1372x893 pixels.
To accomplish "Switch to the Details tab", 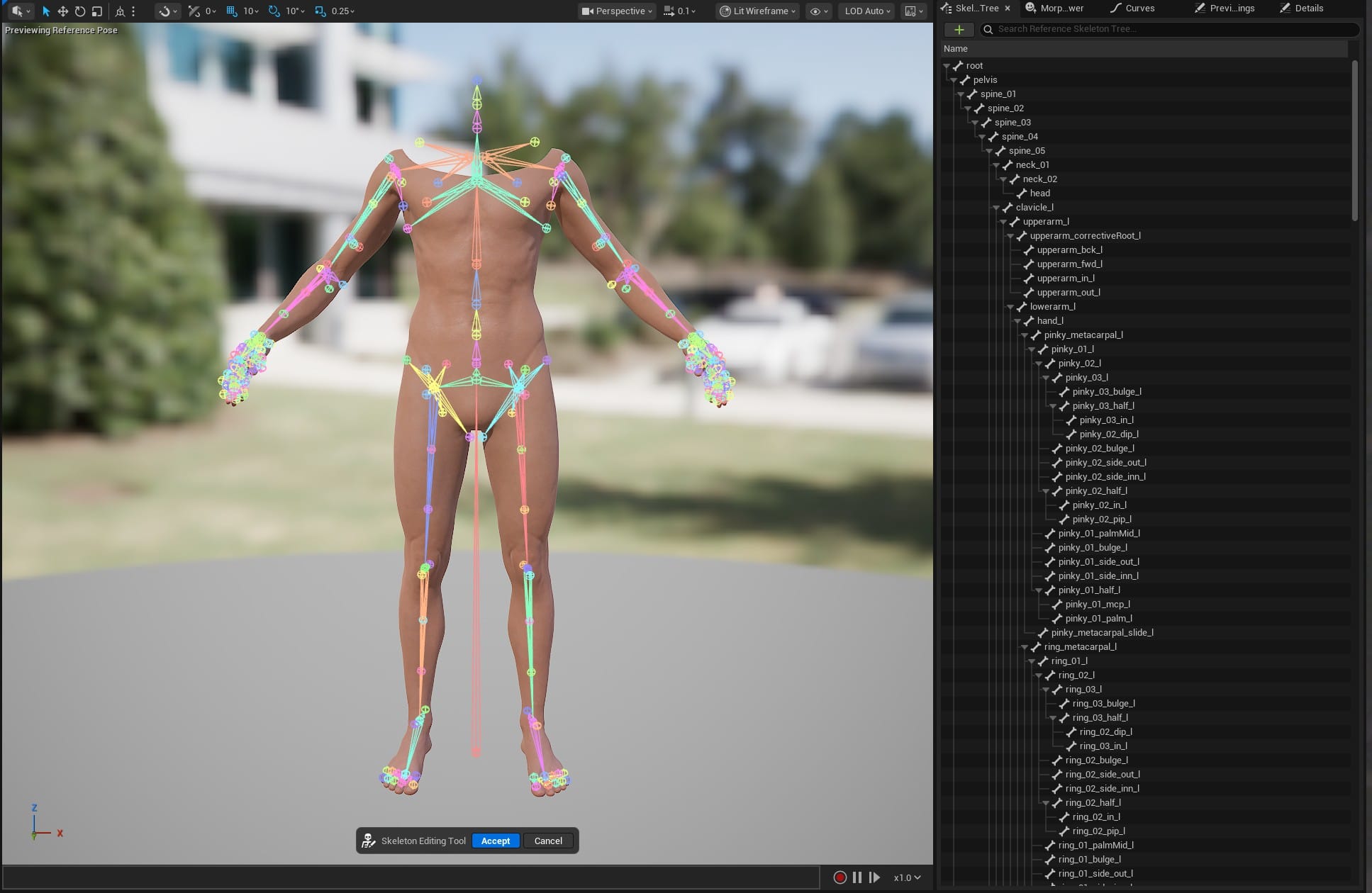I will 1303,9.
